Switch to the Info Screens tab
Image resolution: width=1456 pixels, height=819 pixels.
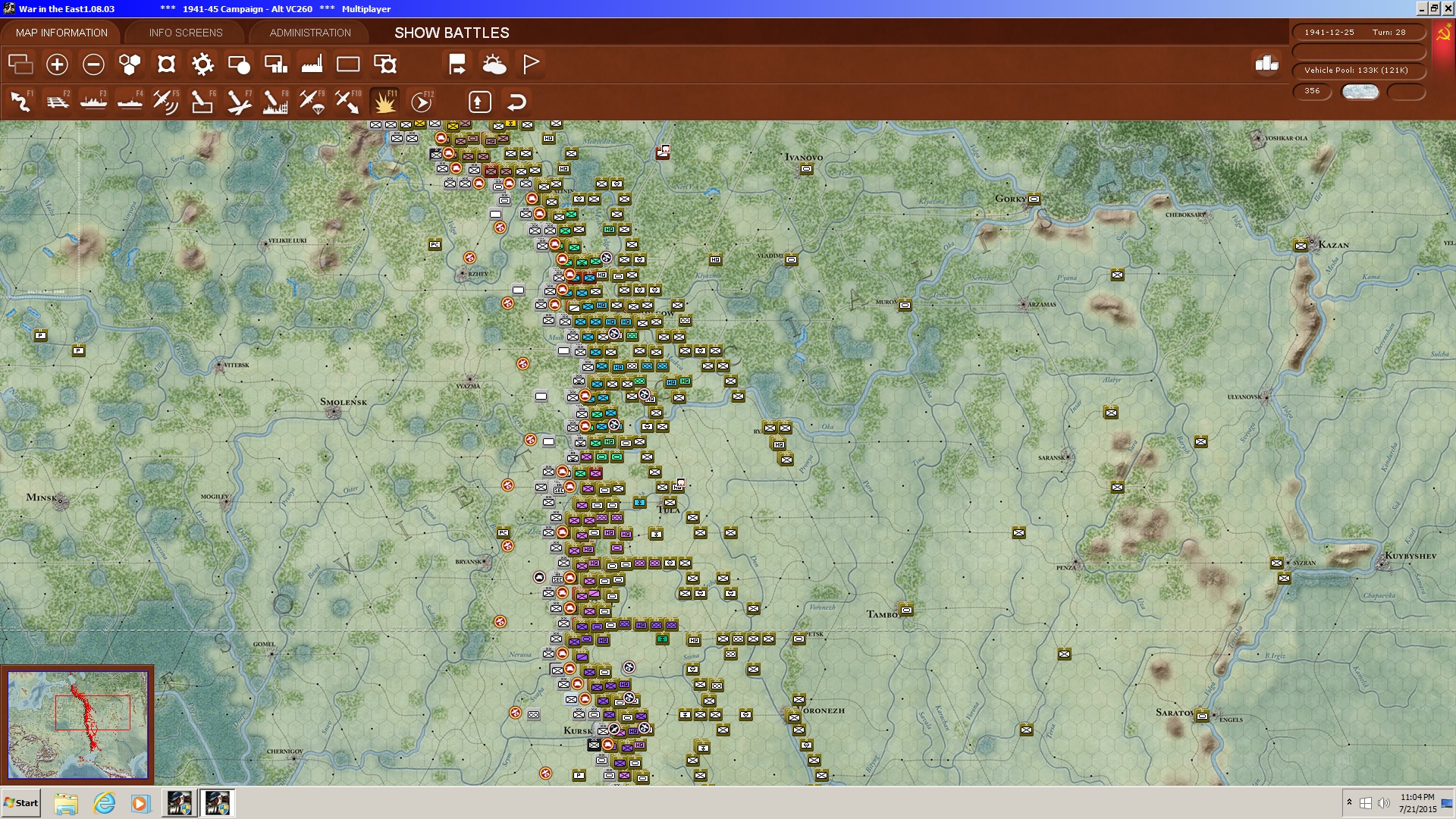tap(186, 33)
